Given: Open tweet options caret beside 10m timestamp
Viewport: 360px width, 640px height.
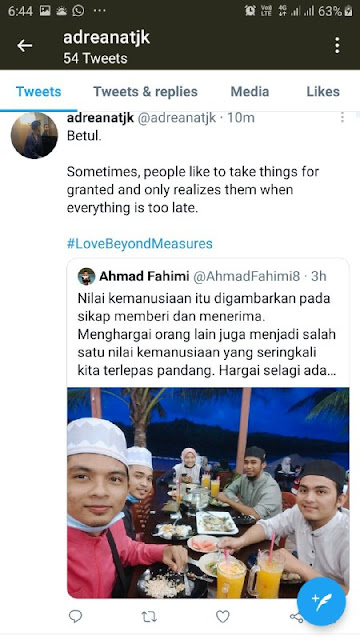Looking at the screenshot, I should (342, 118).
